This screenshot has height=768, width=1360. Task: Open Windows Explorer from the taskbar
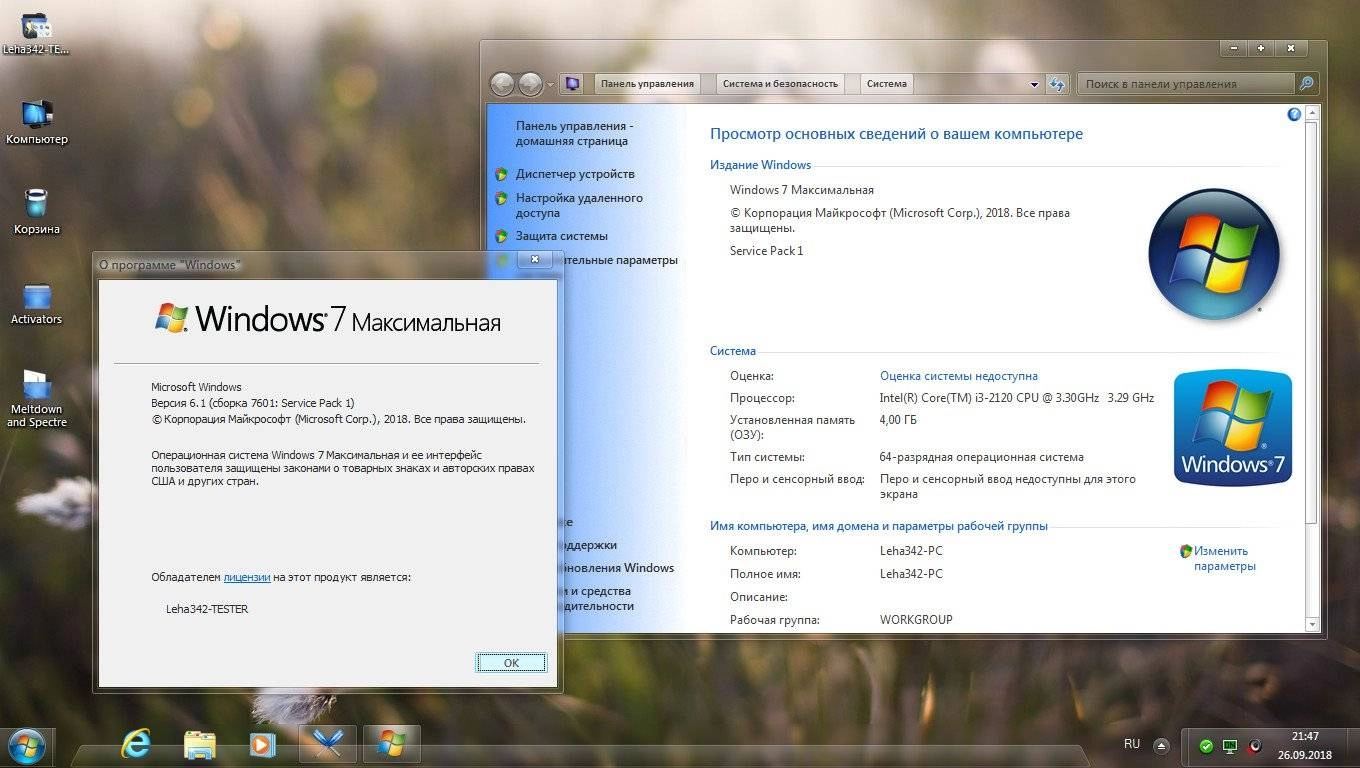[x=200, y=744]
